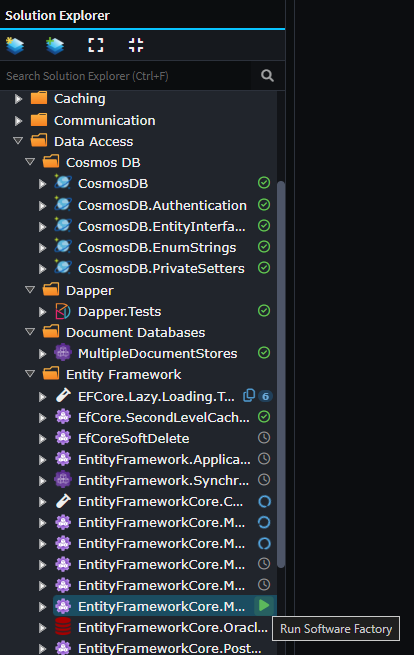Viewport: 414px width, 655px height.
Task: Click green check status next to CosmosDB
Action: pyautogui.click(x=264, y=183)
